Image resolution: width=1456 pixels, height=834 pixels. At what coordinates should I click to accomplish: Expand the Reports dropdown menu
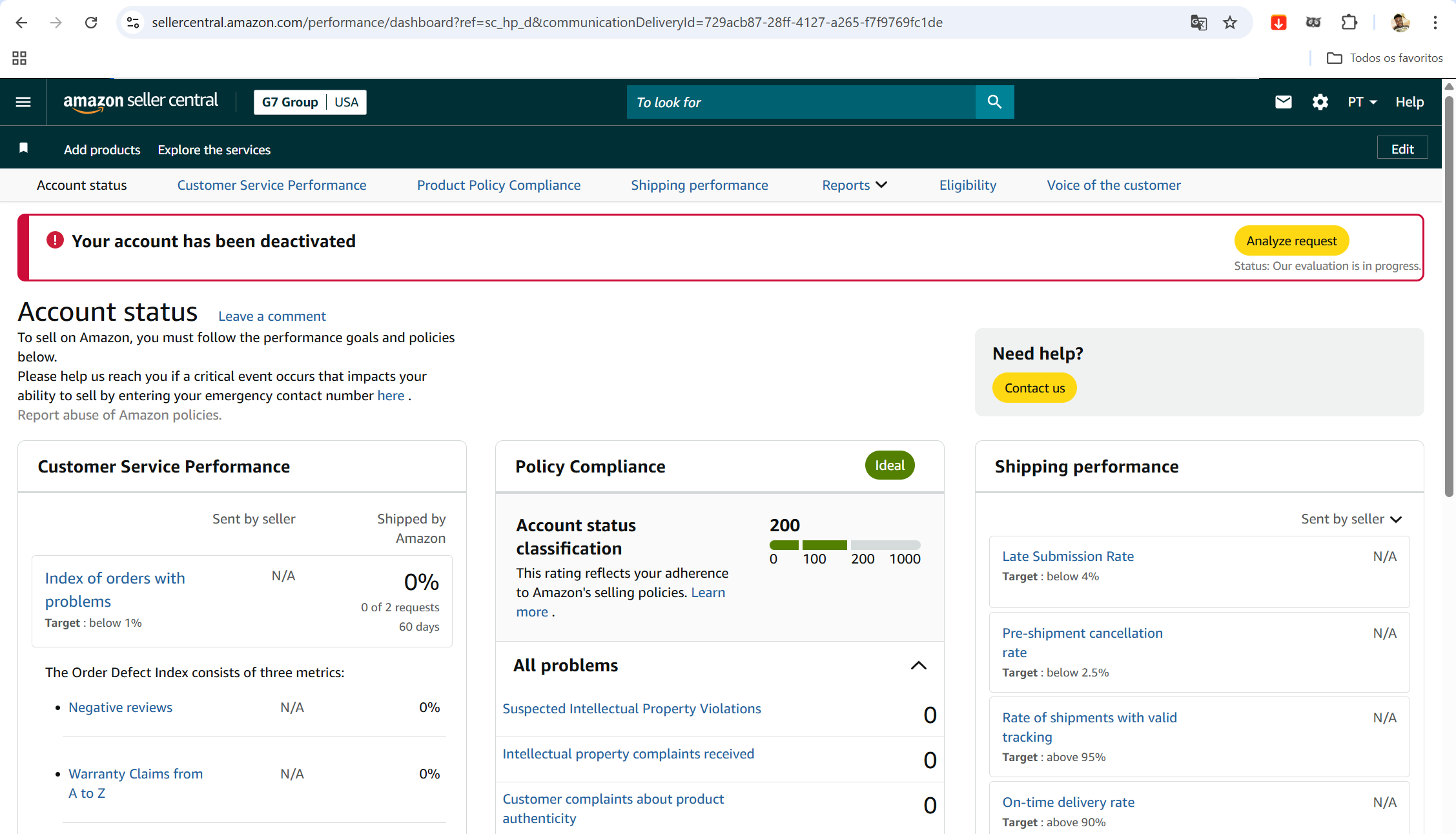[854, 185]
